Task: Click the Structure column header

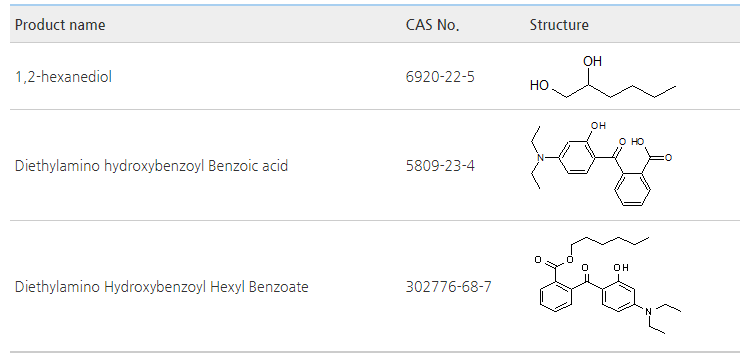Action: pos(559,24)
